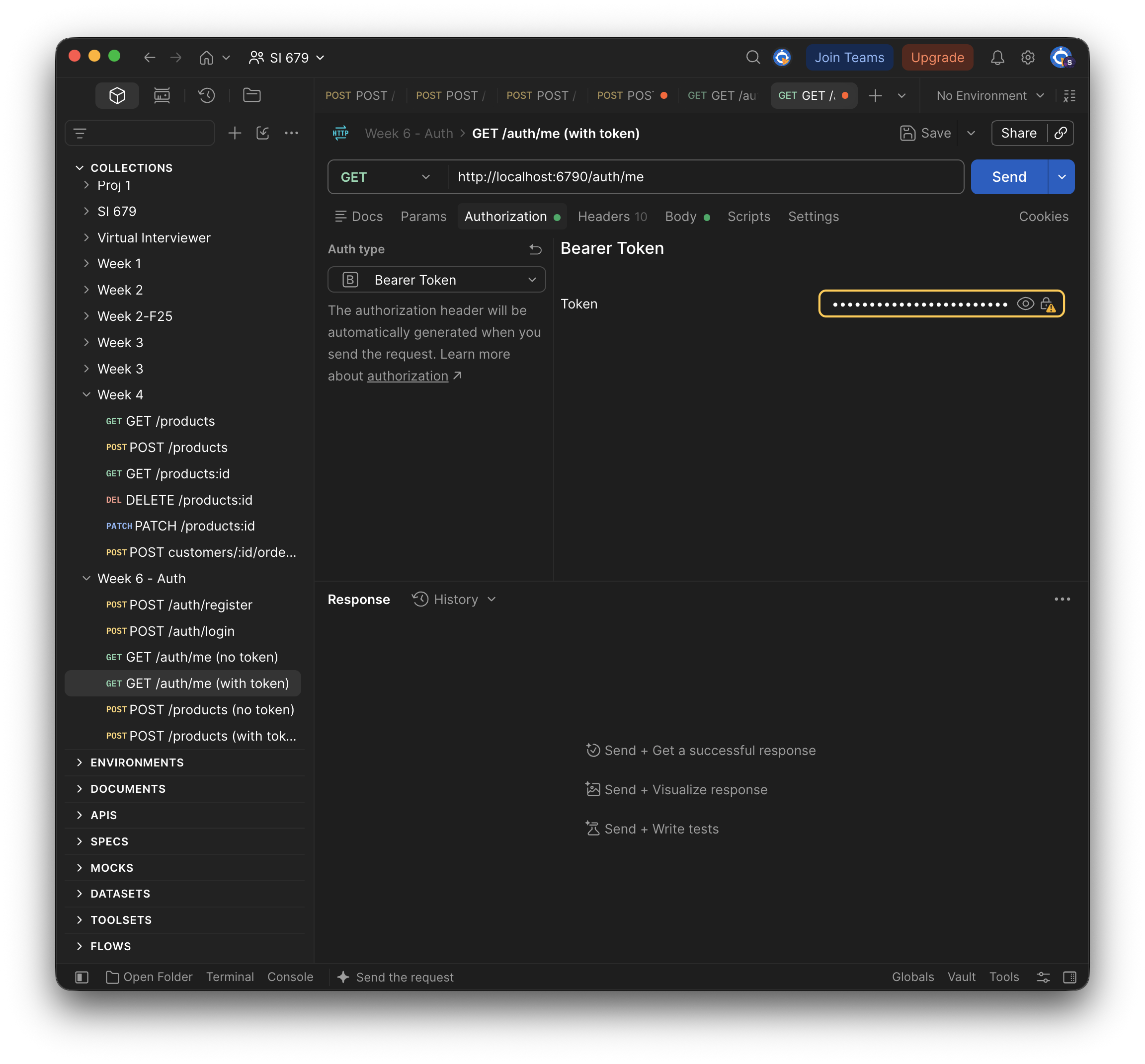Collapse the Week 6 - Auth collection
This screenshot has height=1064, width=1145.
pyautogui.click(x=86, y=579)
